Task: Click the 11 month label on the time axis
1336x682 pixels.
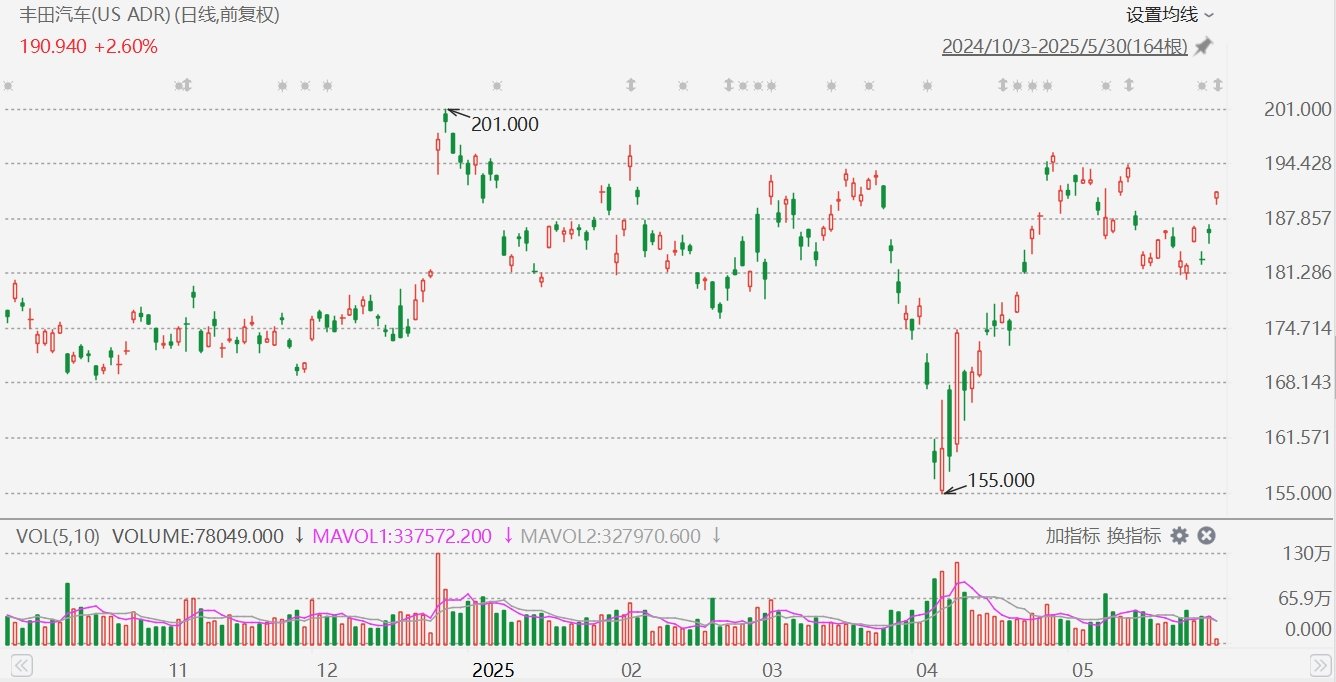Action: pyautogui.click(x=179, y=670)
